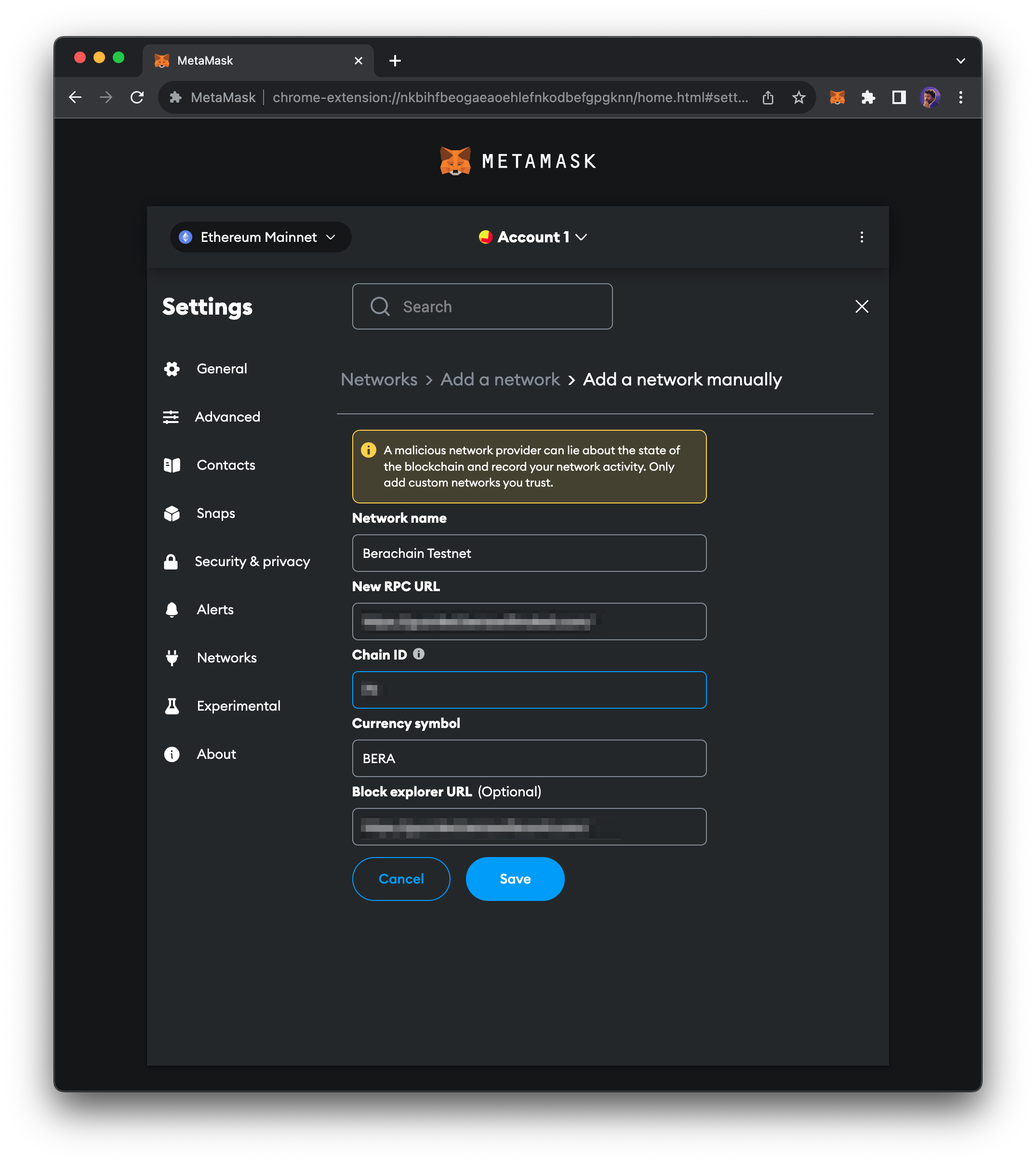Select the Networks plug icon

[x=172, y=657]
